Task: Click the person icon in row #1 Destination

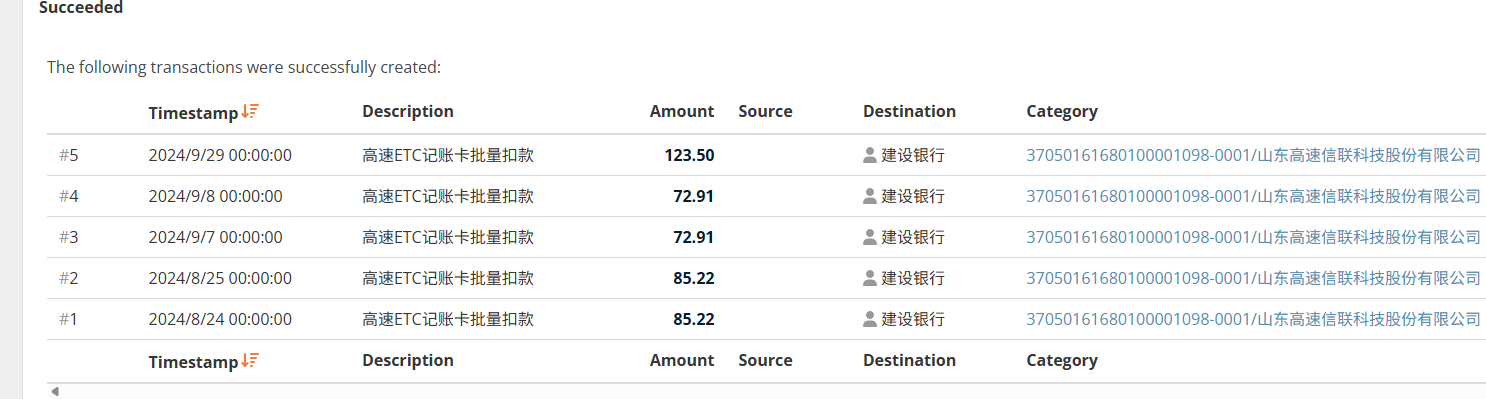Action: [870, 319]
